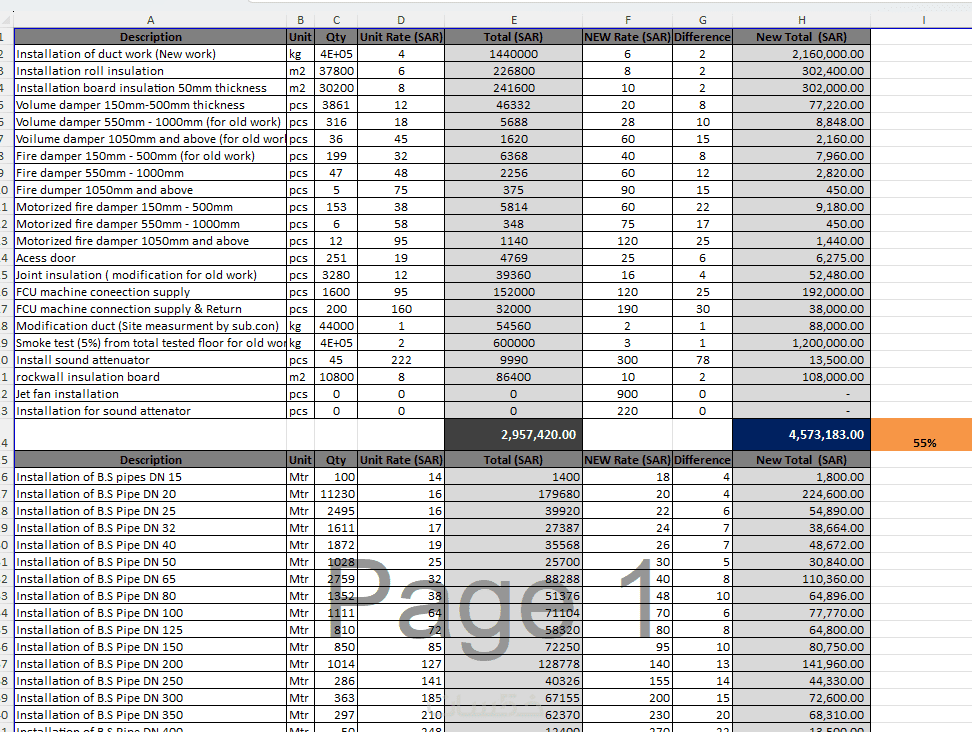This screenshot has width=972, height=732.
Task: Click cell 'Acess door'
Action: pos(151,258)
